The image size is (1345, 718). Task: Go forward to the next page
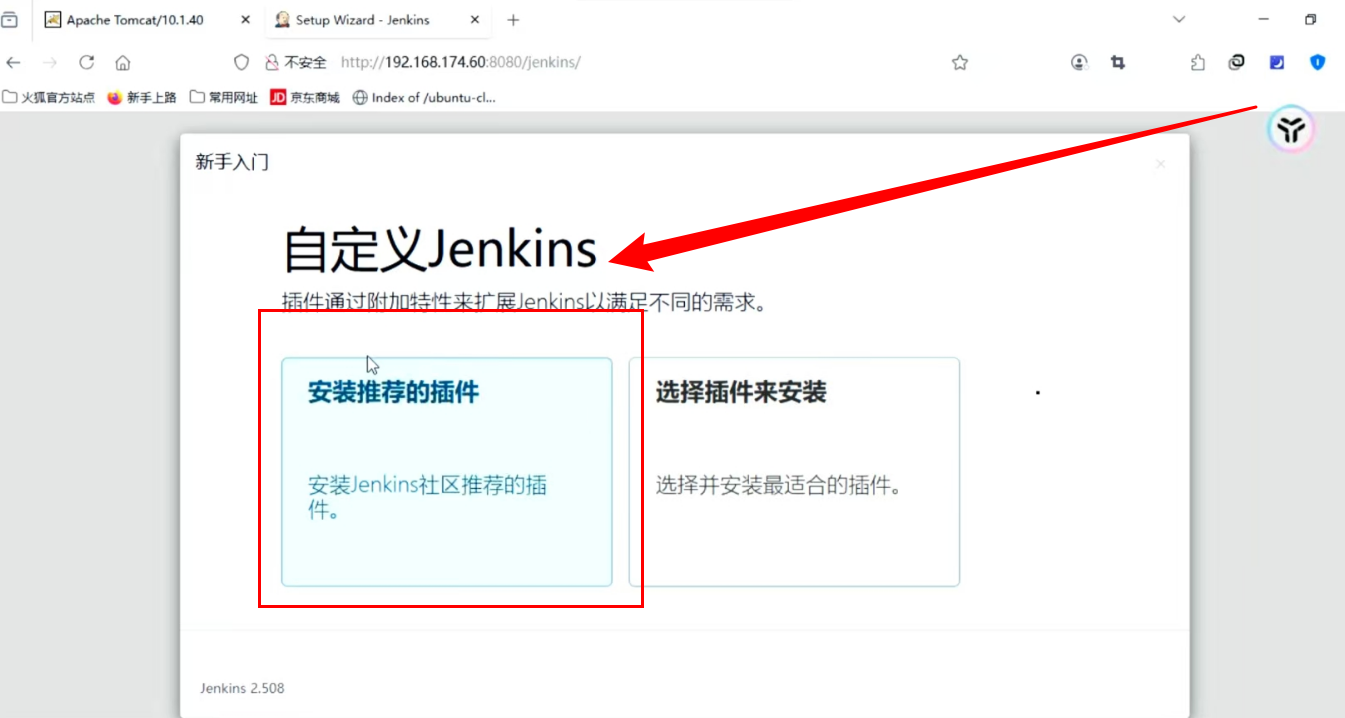tap(50, 62)
